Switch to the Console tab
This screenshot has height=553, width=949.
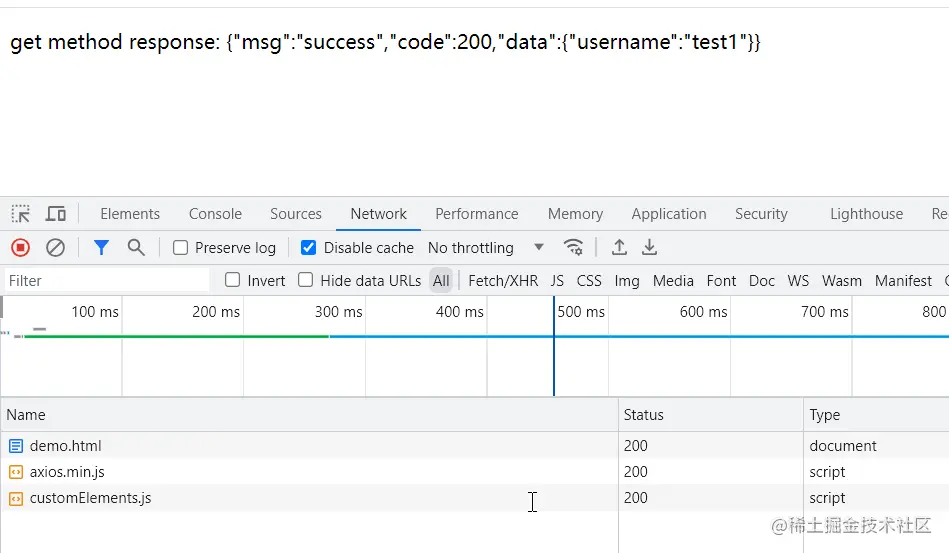(215, 214)
